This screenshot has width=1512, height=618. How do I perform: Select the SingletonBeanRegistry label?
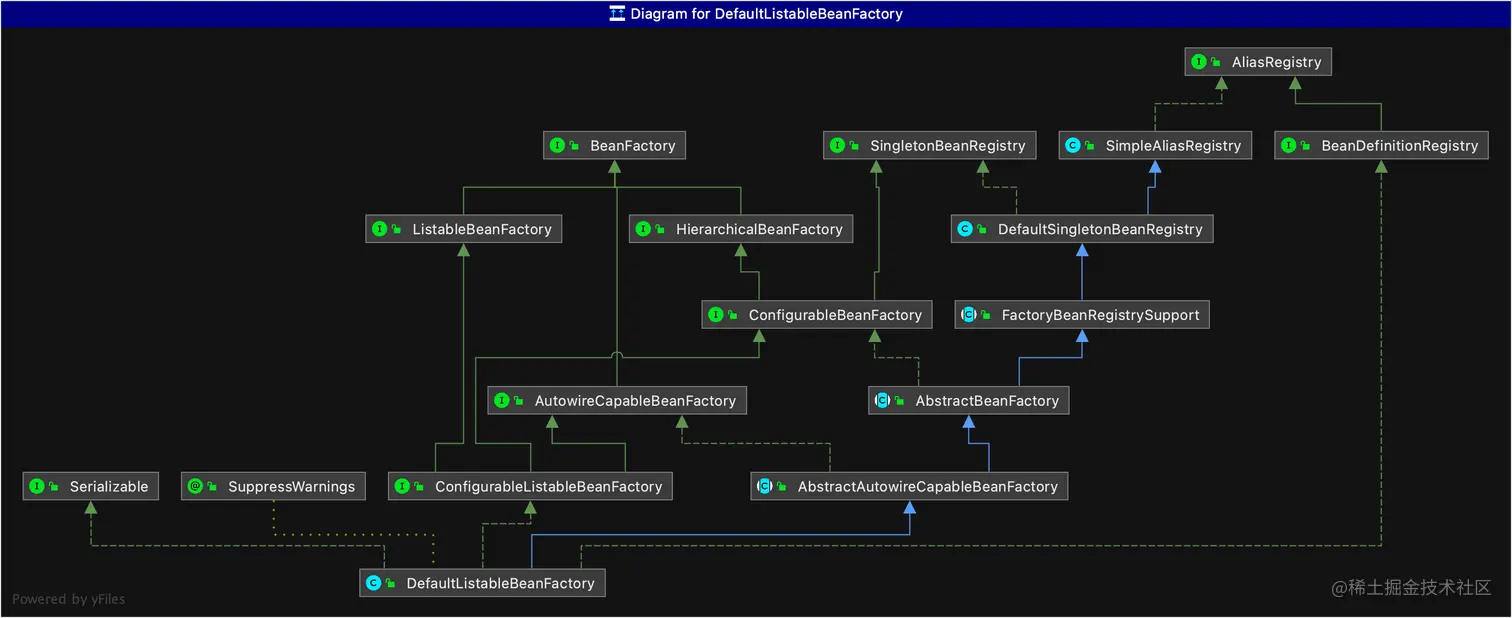[x=948, y=146]
